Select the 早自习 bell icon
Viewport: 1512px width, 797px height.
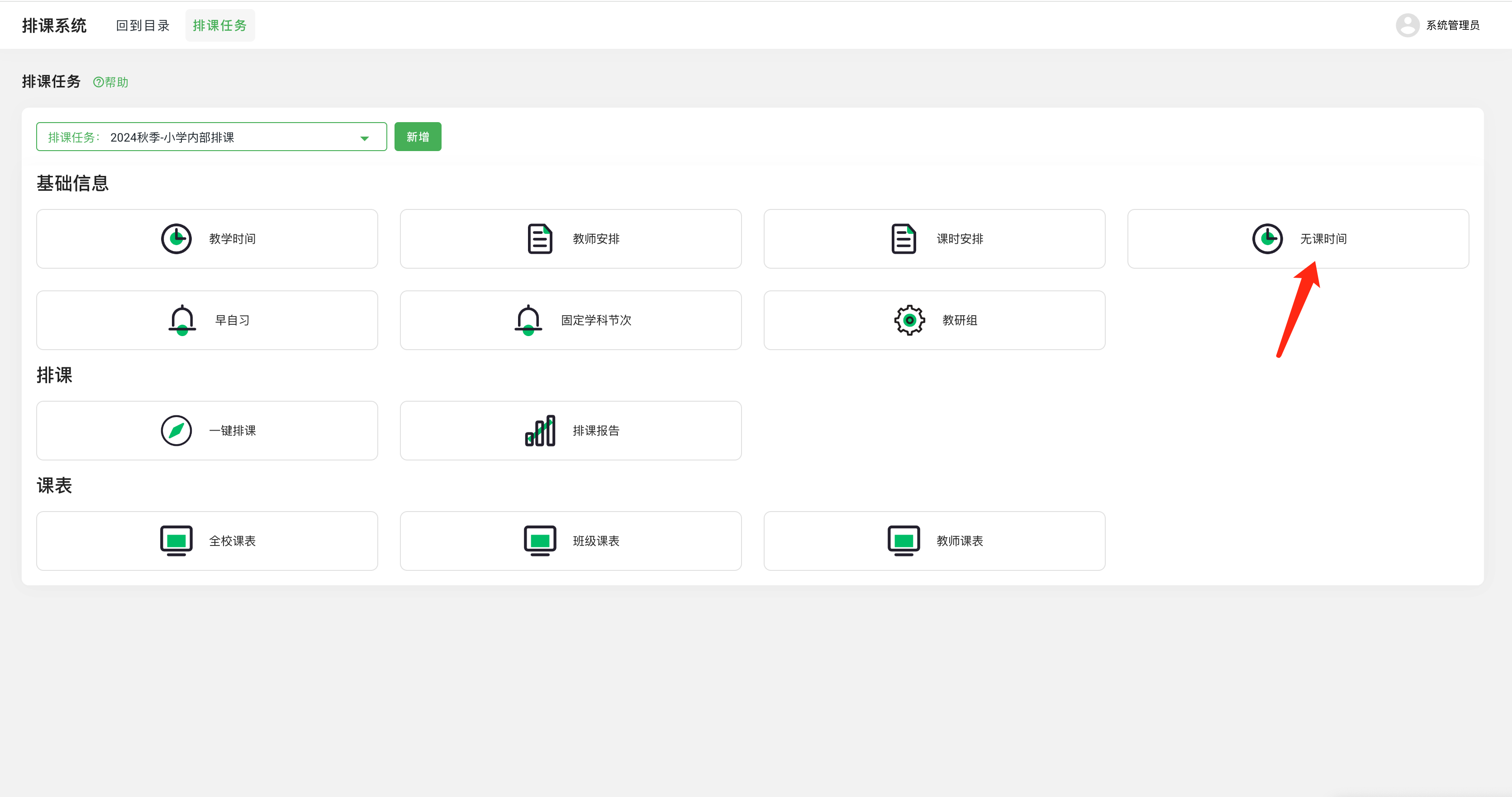pyautogui.click(x=182, y=320)
